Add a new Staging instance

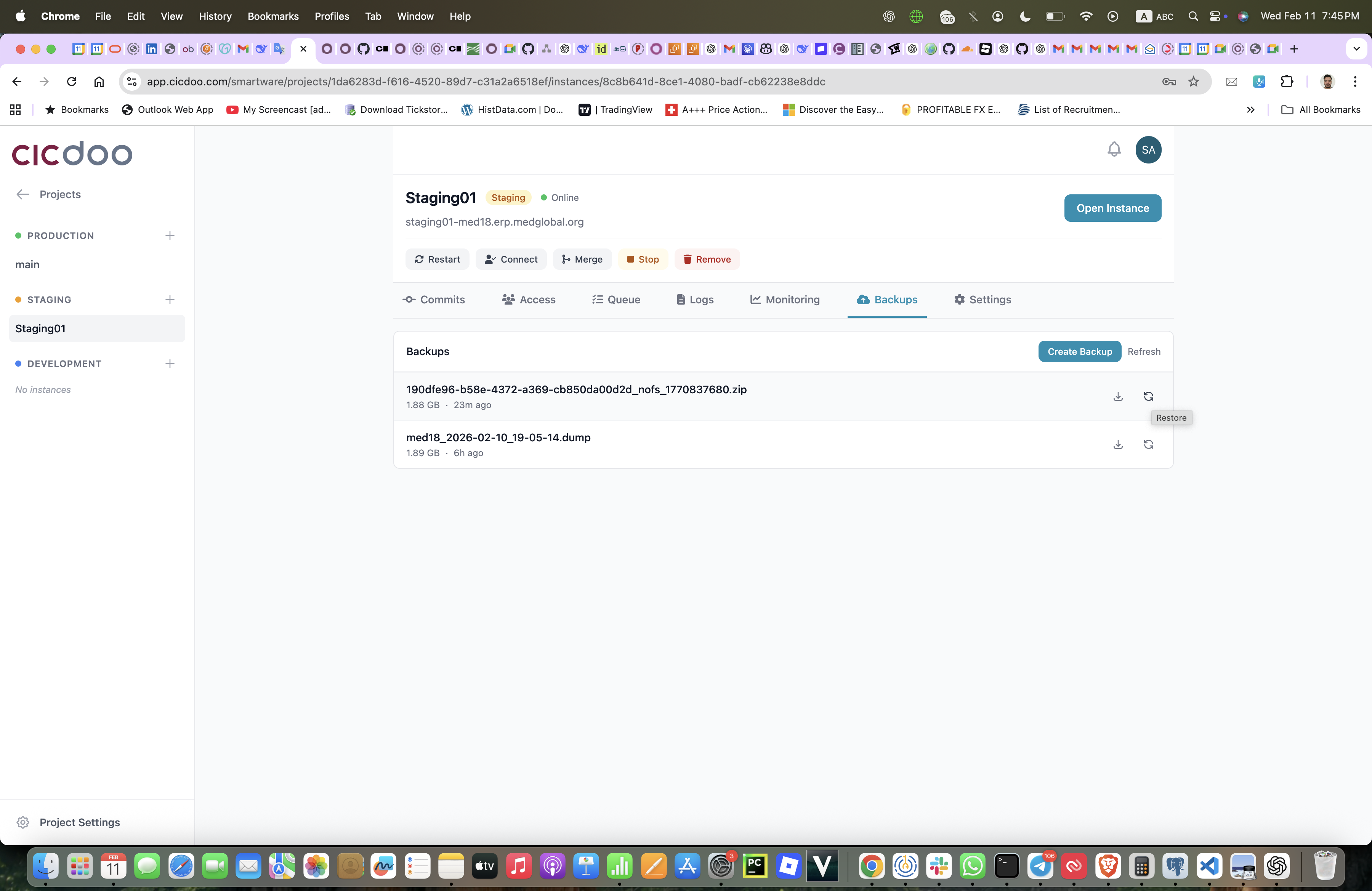[x=170, y=300]
